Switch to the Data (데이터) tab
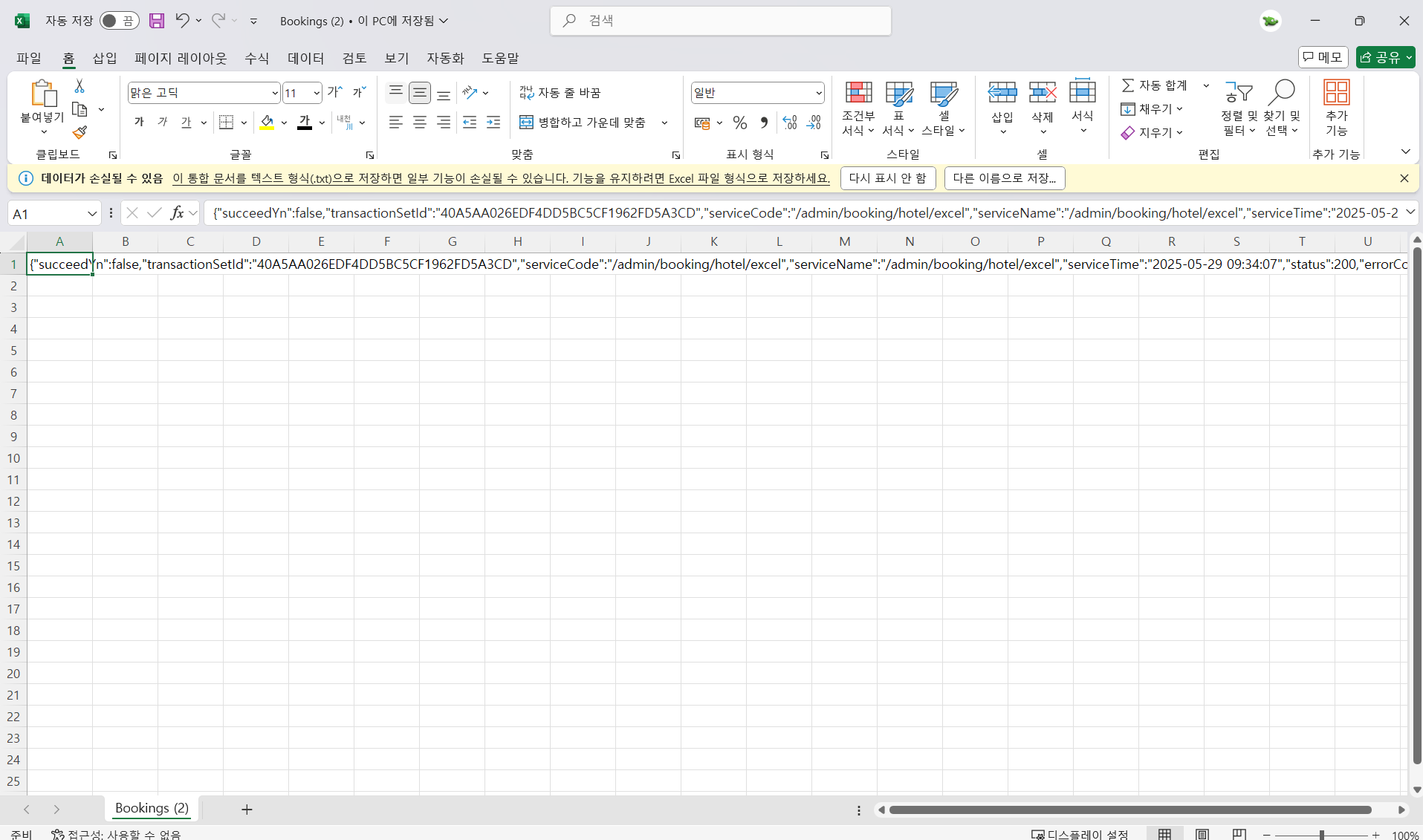Viewport: 1423px width, 840px height. click(x=305, y=58)
